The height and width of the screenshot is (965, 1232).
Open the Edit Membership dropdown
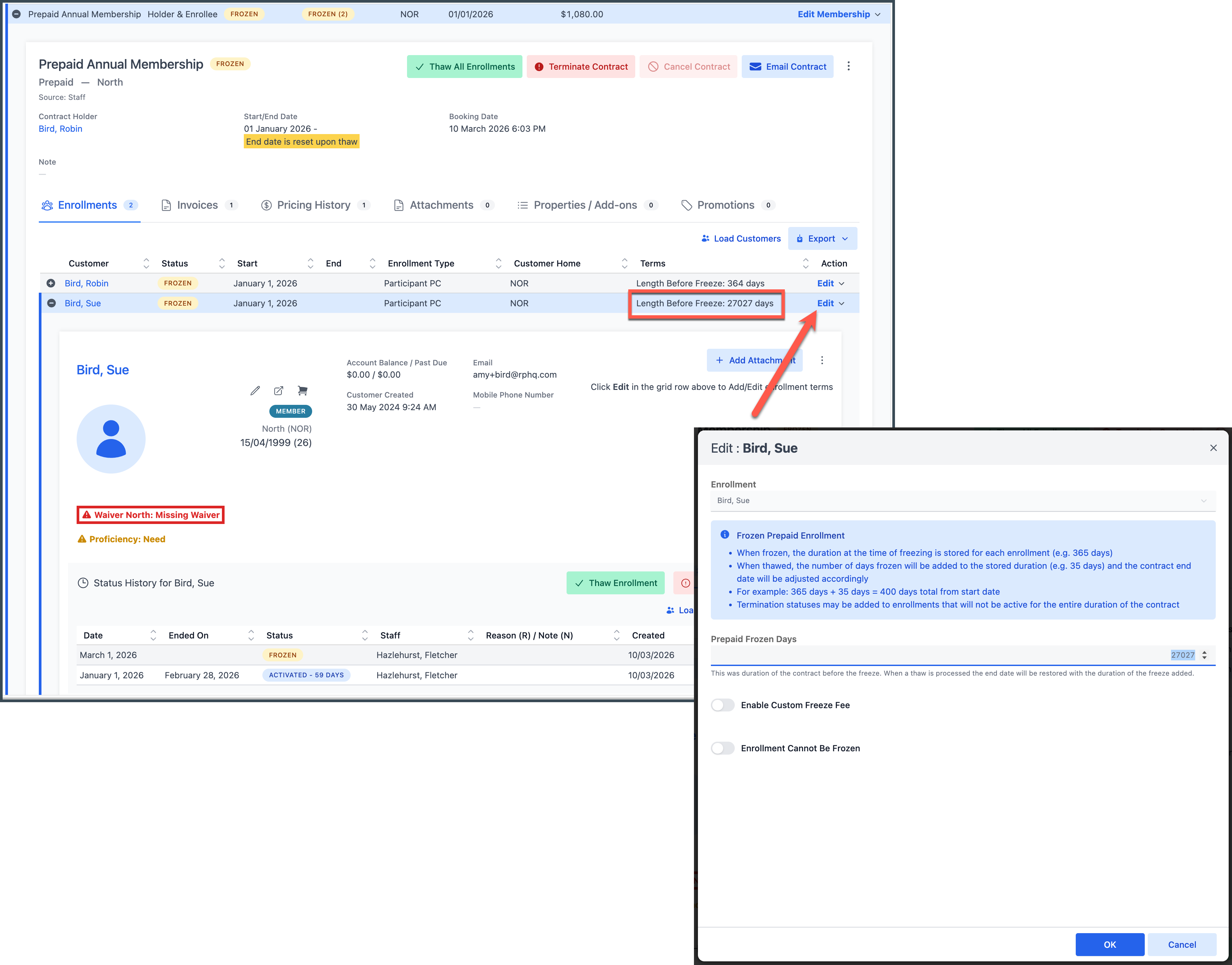[839, 14]
